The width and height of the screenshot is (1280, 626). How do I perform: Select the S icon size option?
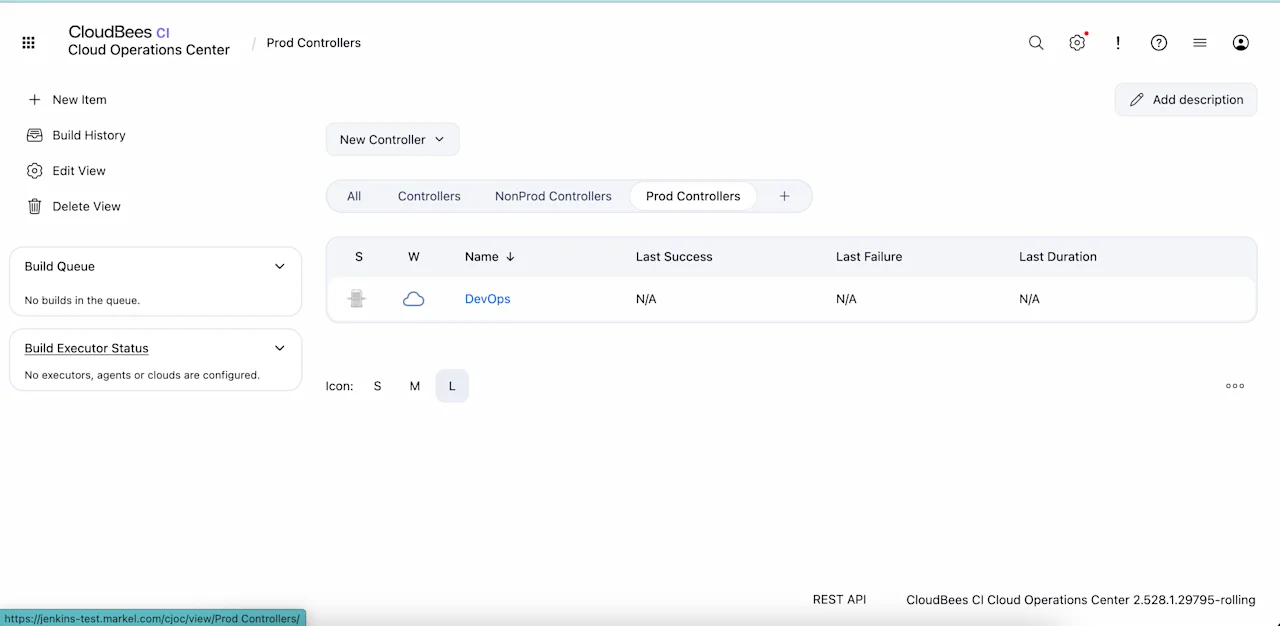[377, 386]
